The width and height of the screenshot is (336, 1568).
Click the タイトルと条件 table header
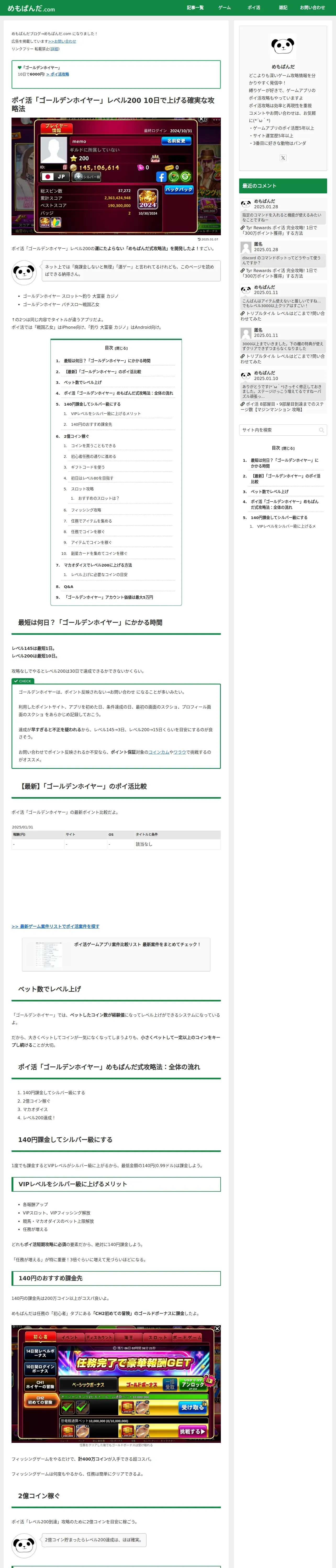point(177,834)
